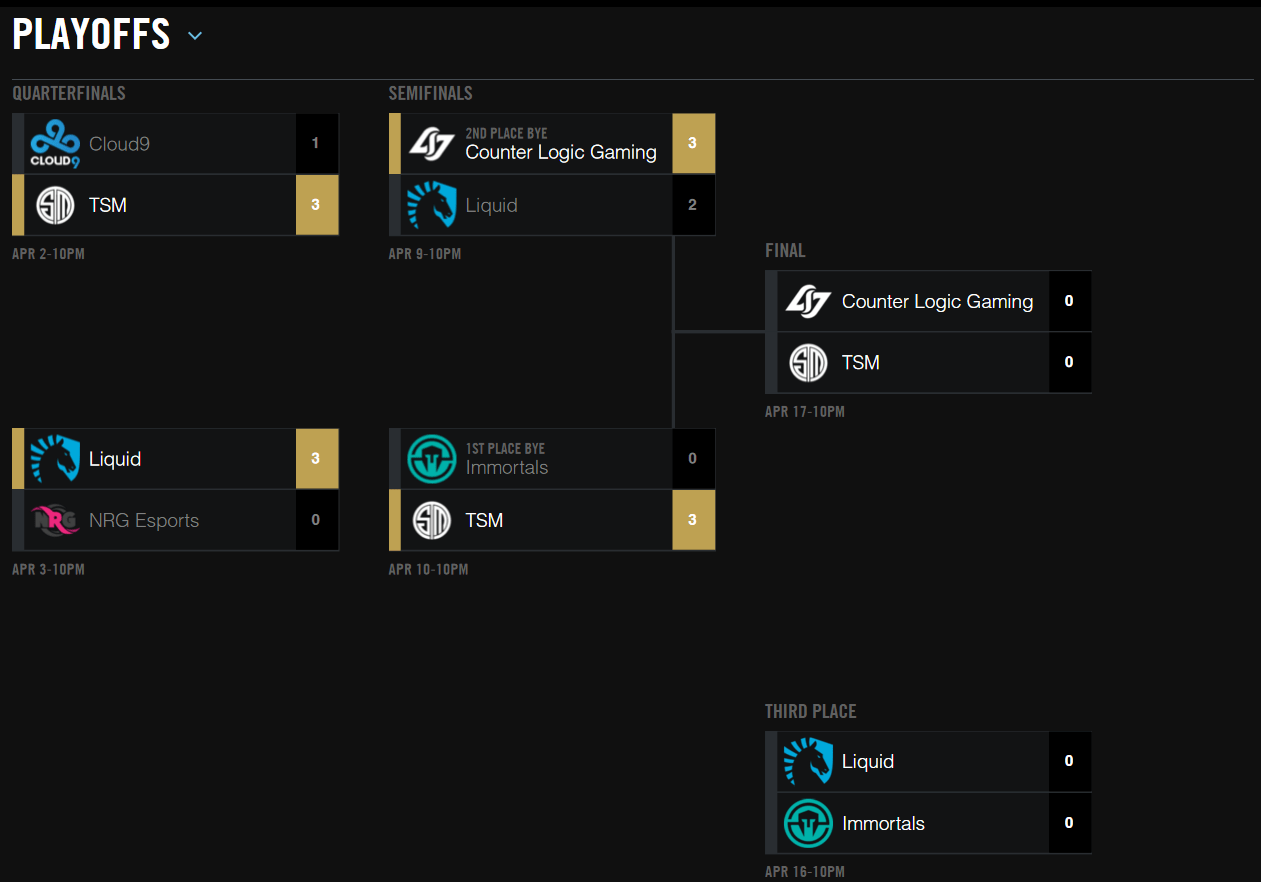Screen dimensions: 1261x882
Task: Click TSM's score 0 in the final
Action: point(1069,362)
